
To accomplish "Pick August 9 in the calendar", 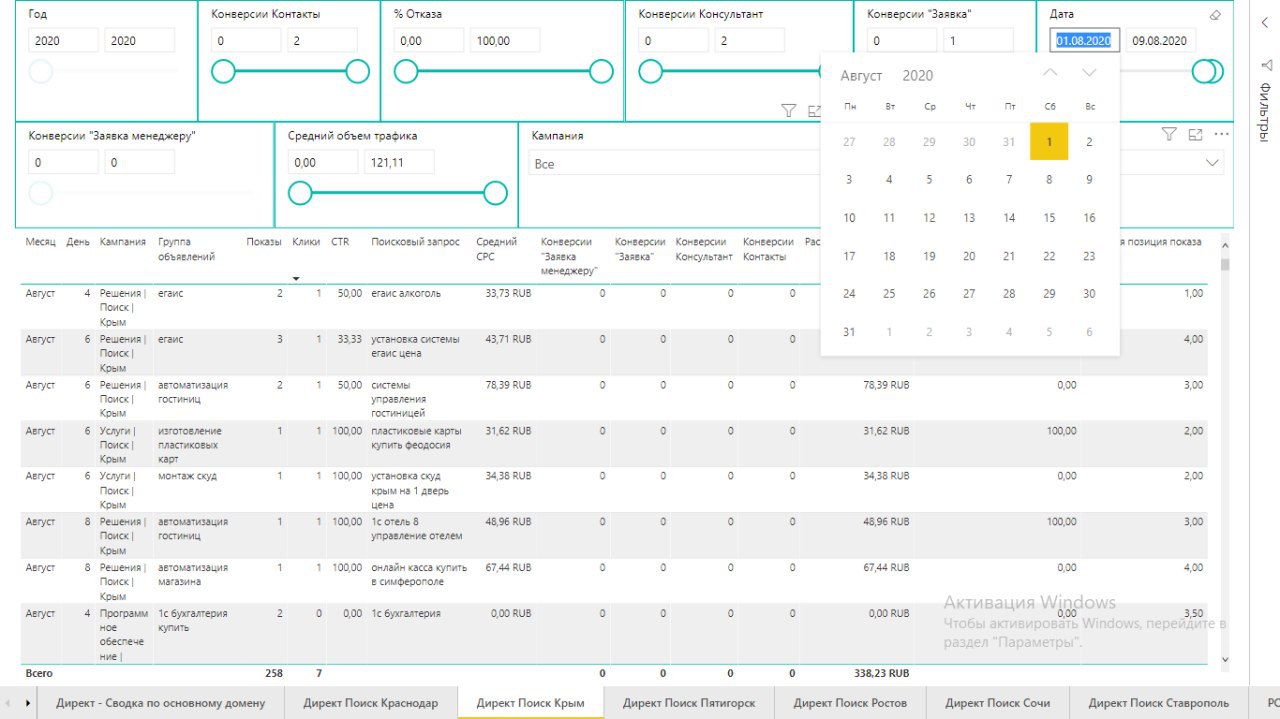I will point(1089,180).
